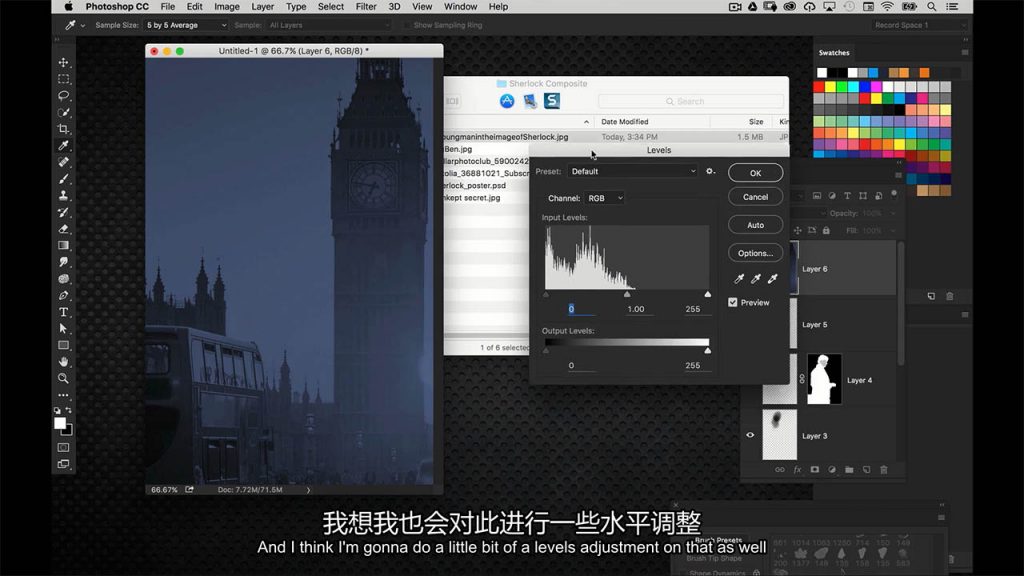The height and width of the screenshot is (576, 1024).
Task: Select the Quick Selection tool
Action: pyautogui.click(x=63, y=112)
